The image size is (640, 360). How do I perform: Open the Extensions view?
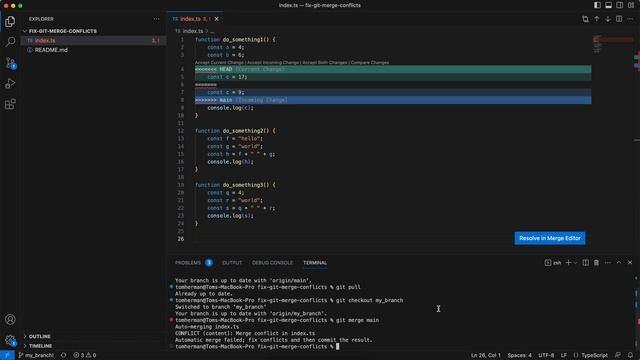tap(10, 104)
